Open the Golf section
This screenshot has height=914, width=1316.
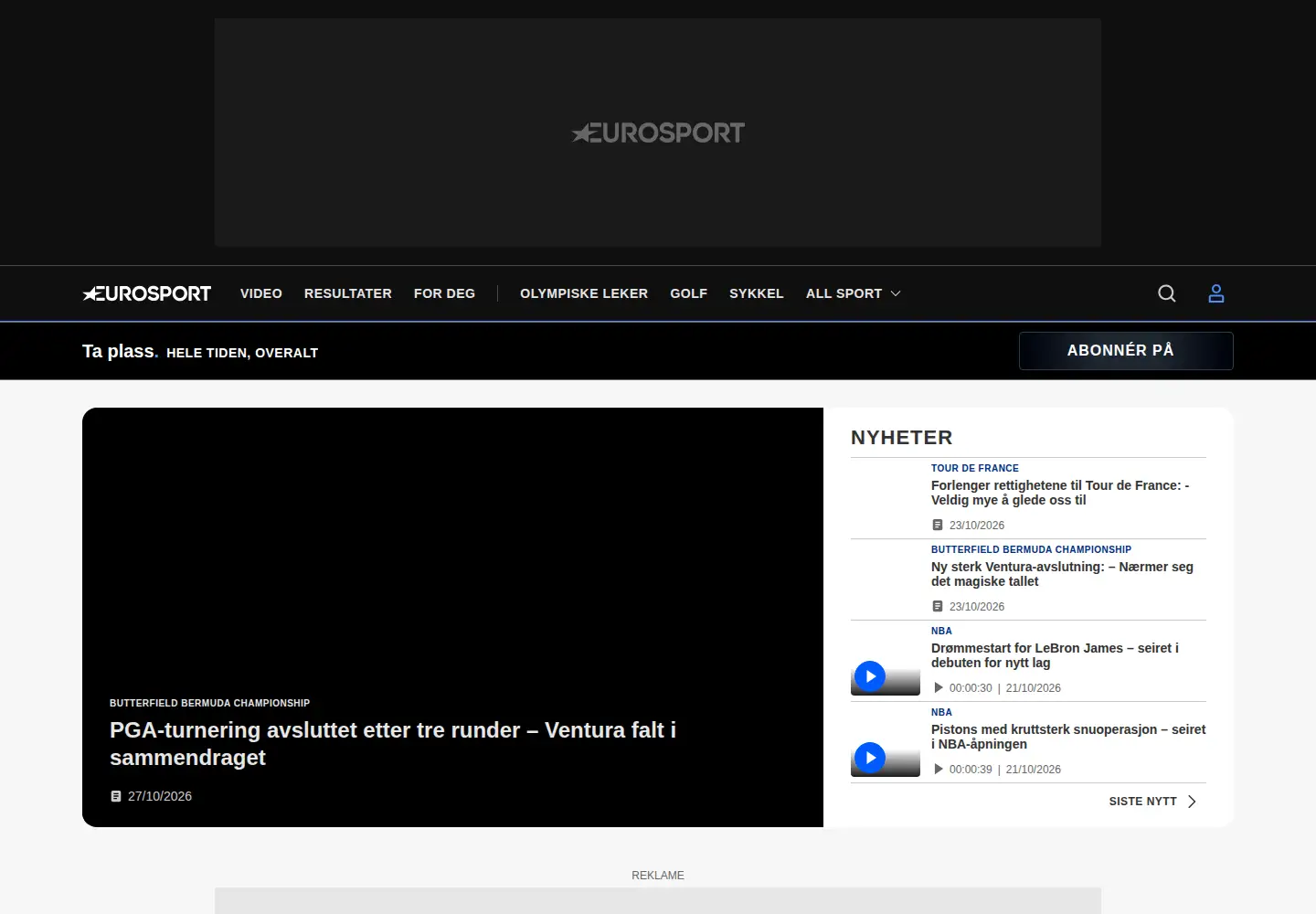(x=689, y=293)
